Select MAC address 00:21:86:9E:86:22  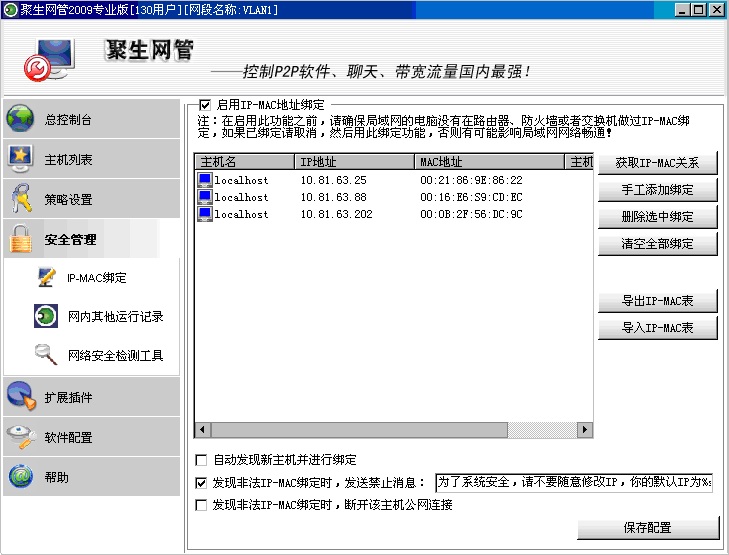pos(471,180)
